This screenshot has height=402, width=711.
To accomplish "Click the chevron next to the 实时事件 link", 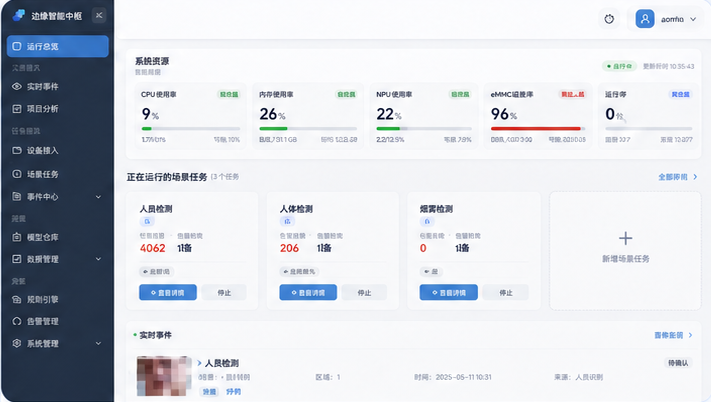I will tap(691, 335).
